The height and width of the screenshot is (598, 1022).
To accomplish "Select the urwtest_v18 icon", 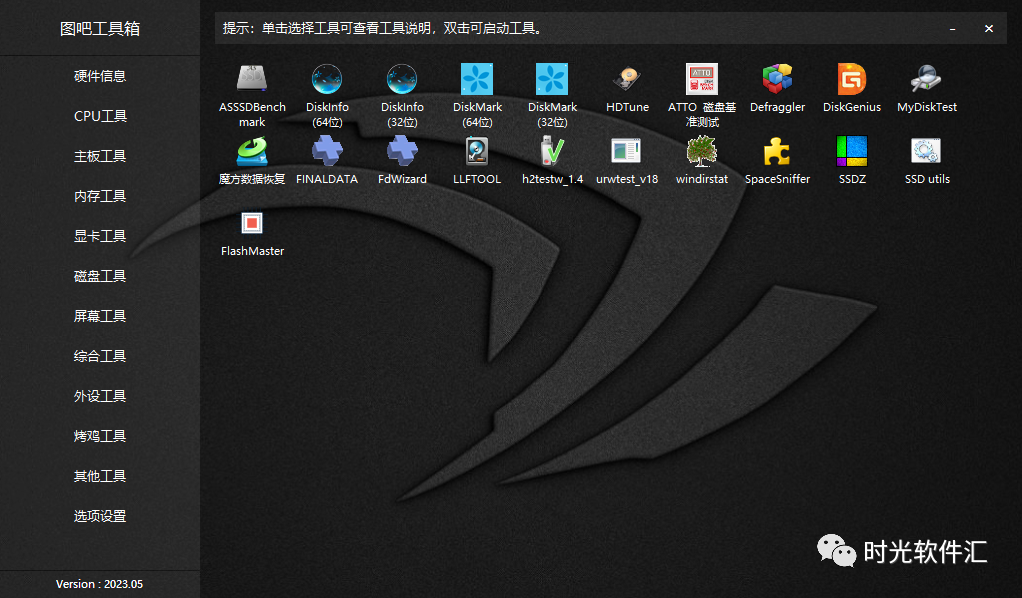I will 627,151.
